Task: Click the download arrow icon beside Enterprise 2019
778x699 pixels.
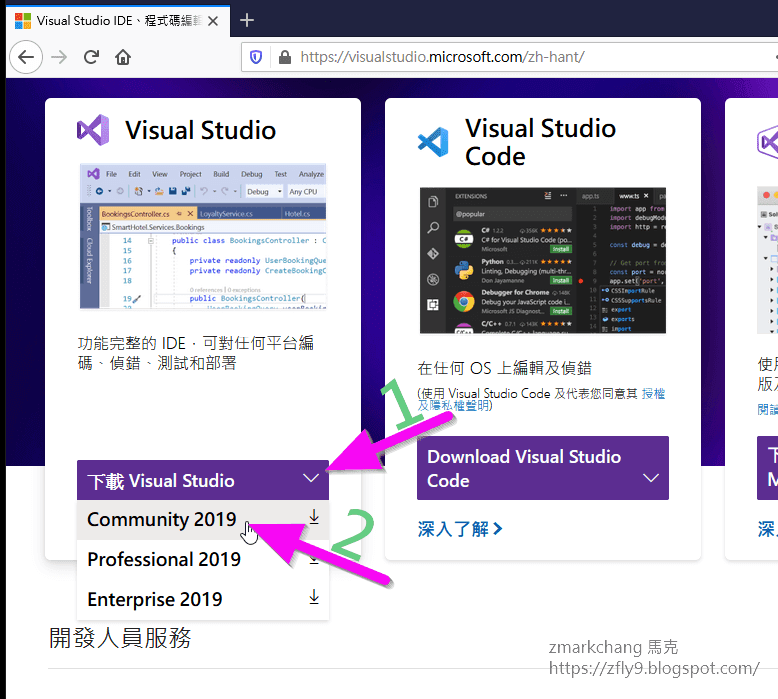Action: point(314,597)
